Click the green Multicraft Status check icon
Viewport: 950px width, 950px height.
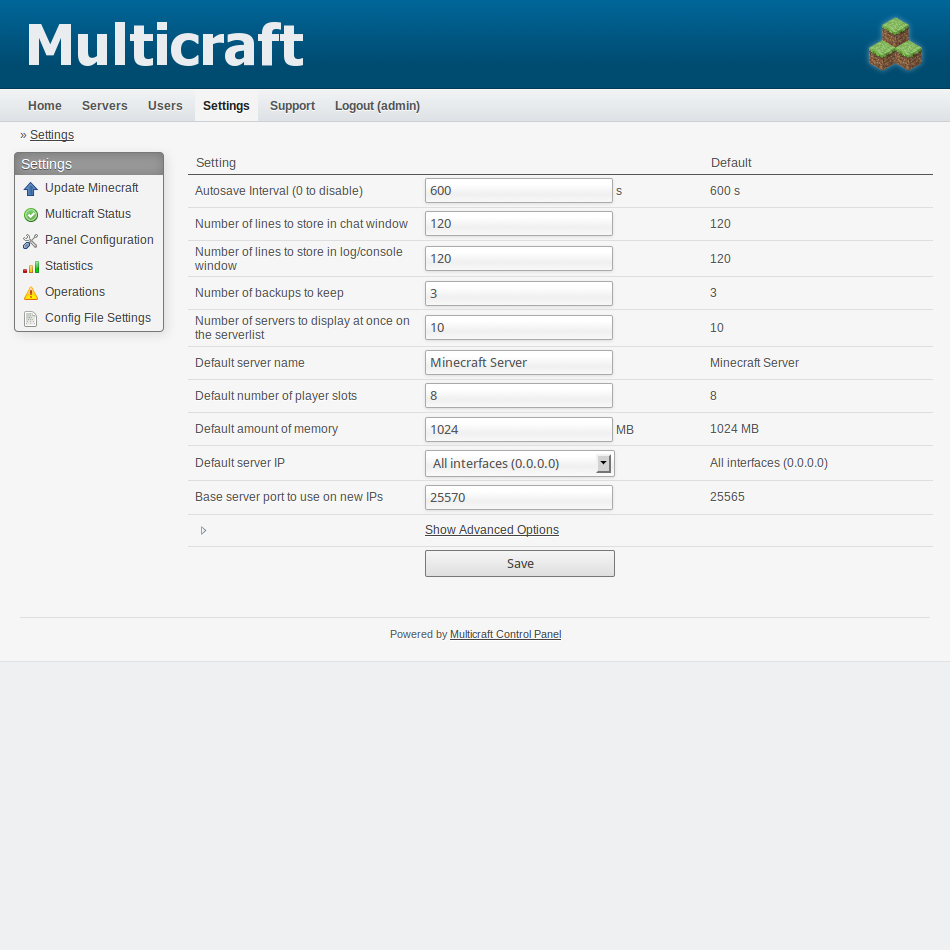(x=30, y=215)
